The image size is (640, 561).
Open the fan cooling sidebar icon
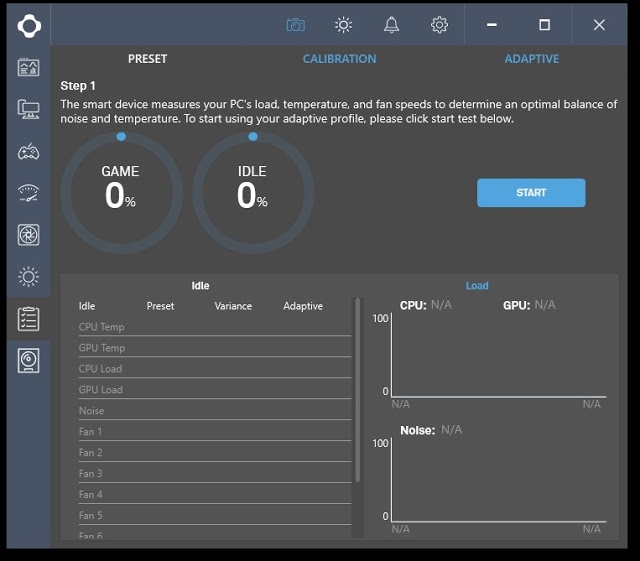29,235
